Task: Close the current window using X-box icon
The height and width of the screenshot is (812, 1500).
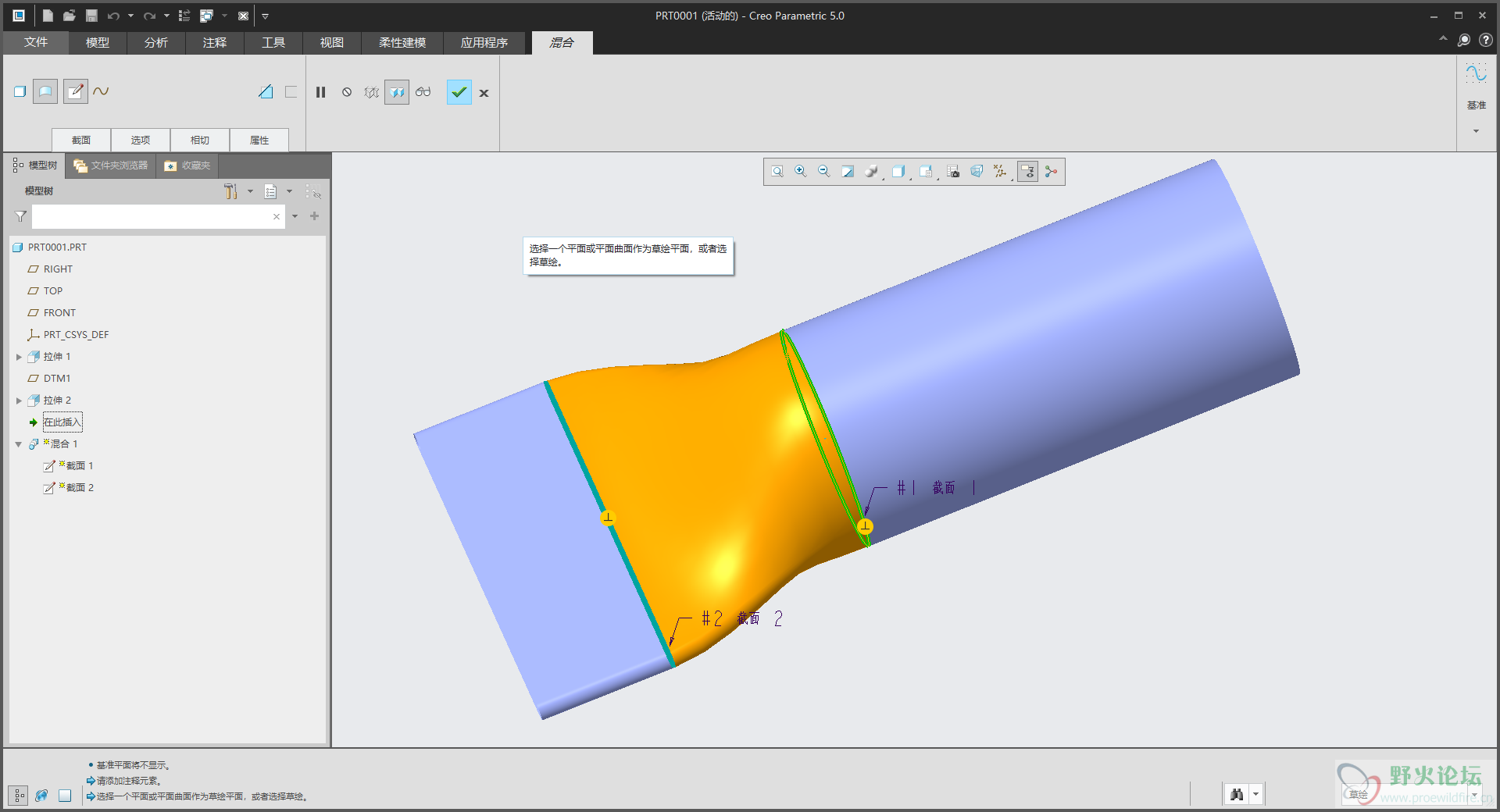Action: pos(243,16)
